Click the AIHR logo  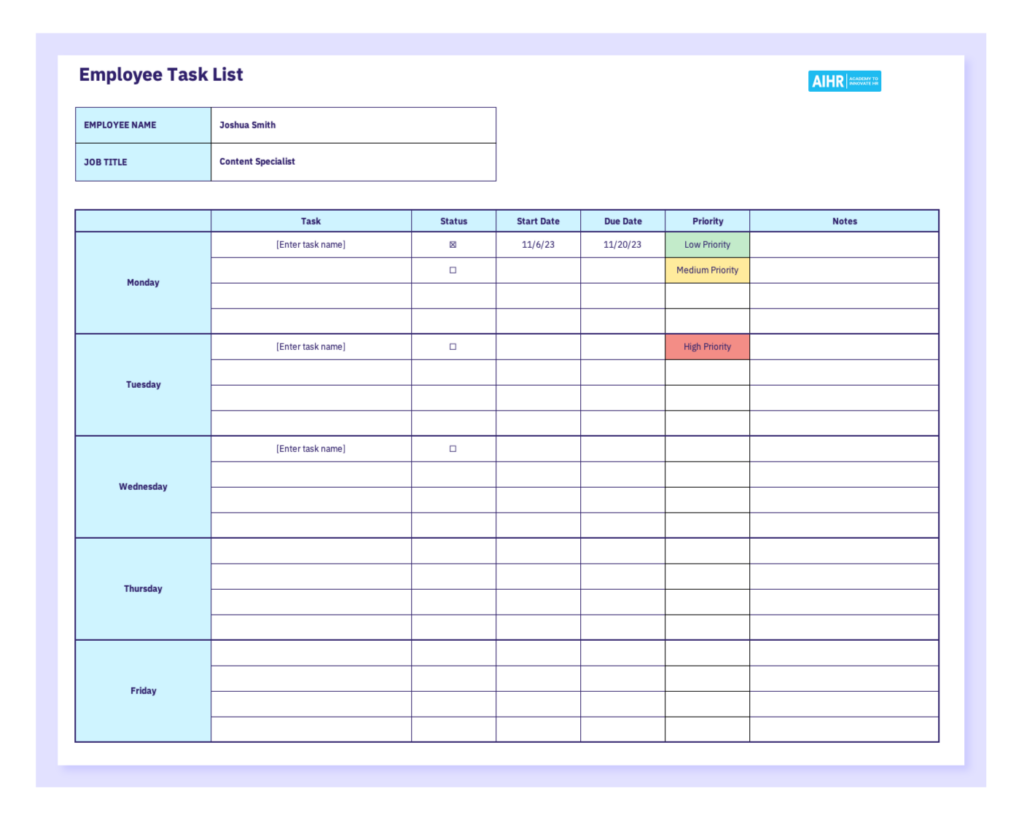click(x=845, y=81)
